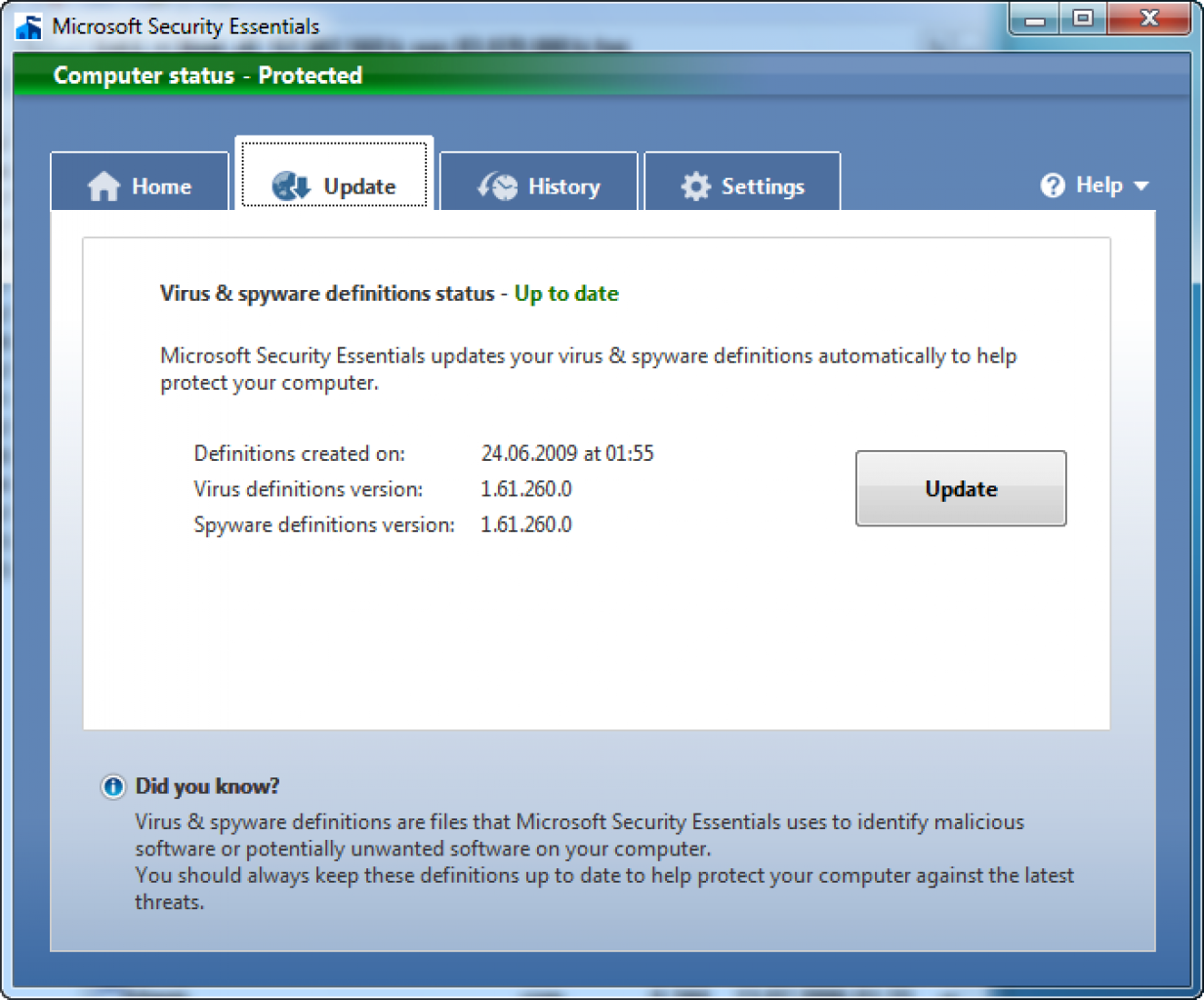Minimize the Security Essentials window
The image size is (1204, 1000).
[1036, 19]
